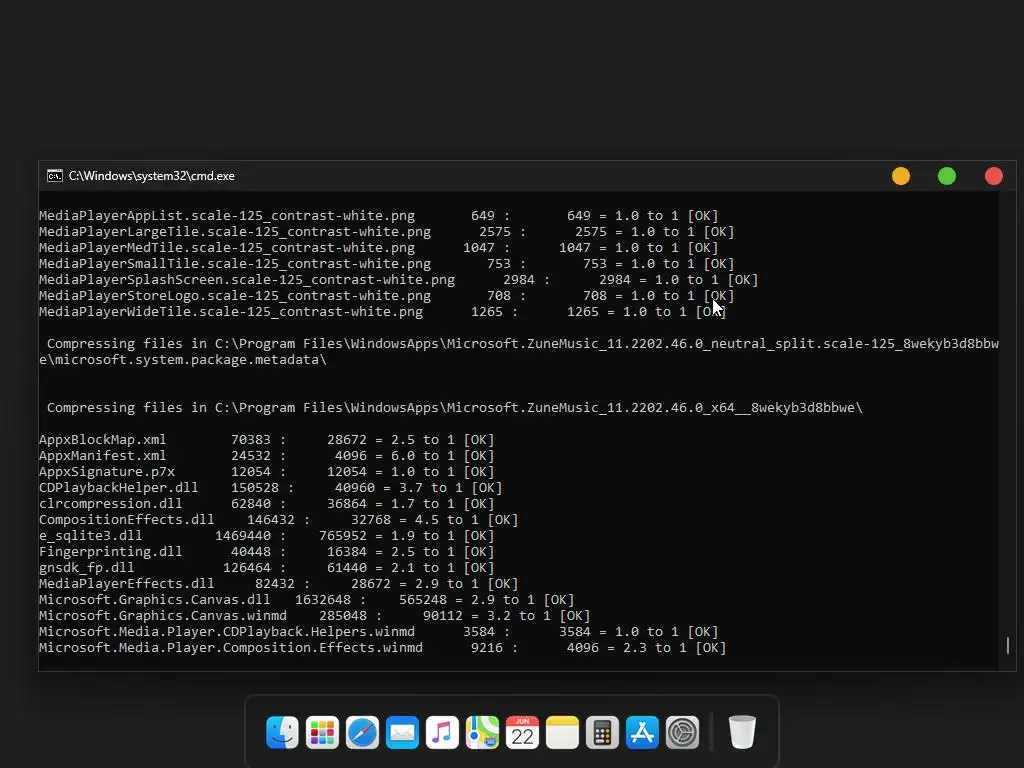Click the 765952 compressed size value
The image size is (1024, 768).
coord(343,536)
